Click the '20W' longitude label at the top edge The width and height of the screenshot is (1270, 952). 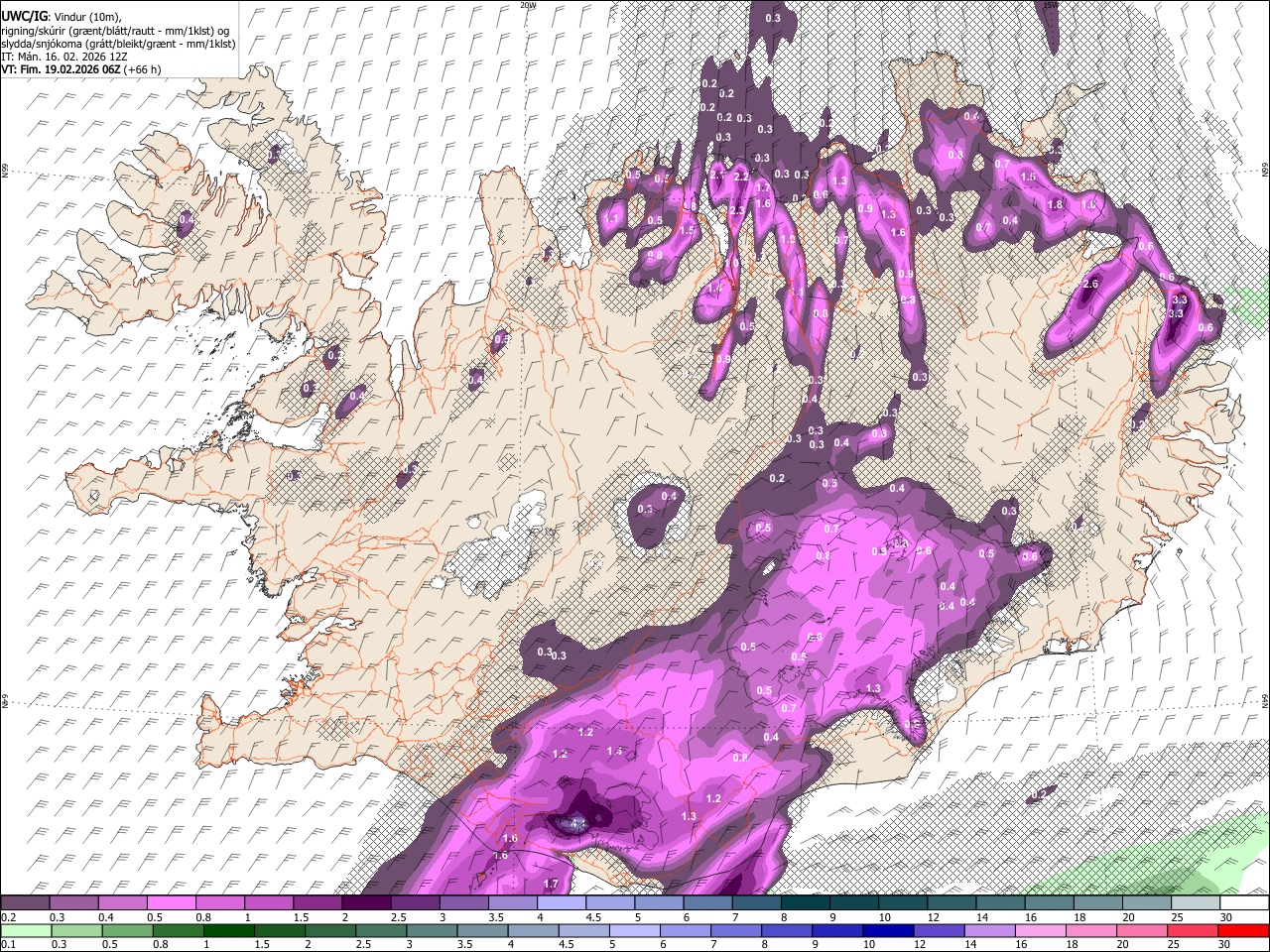click(528, 5)
